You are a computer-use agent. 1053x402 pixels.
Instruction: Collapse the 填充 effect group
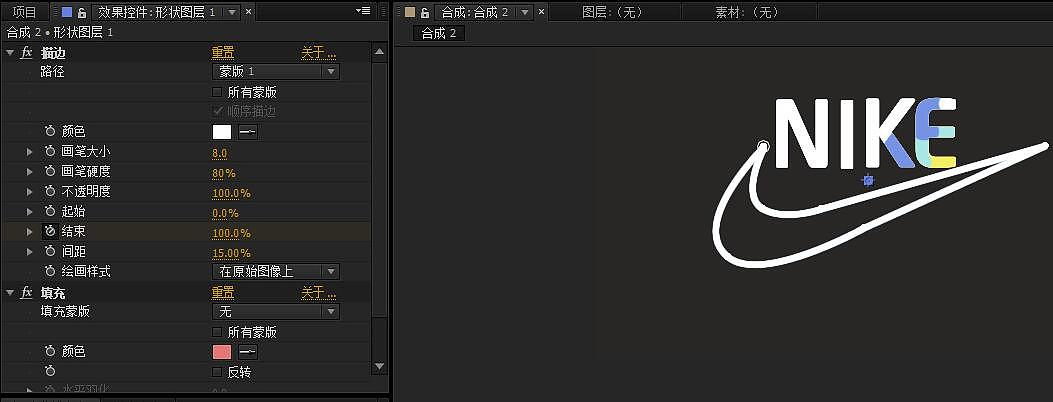(10, 293)
